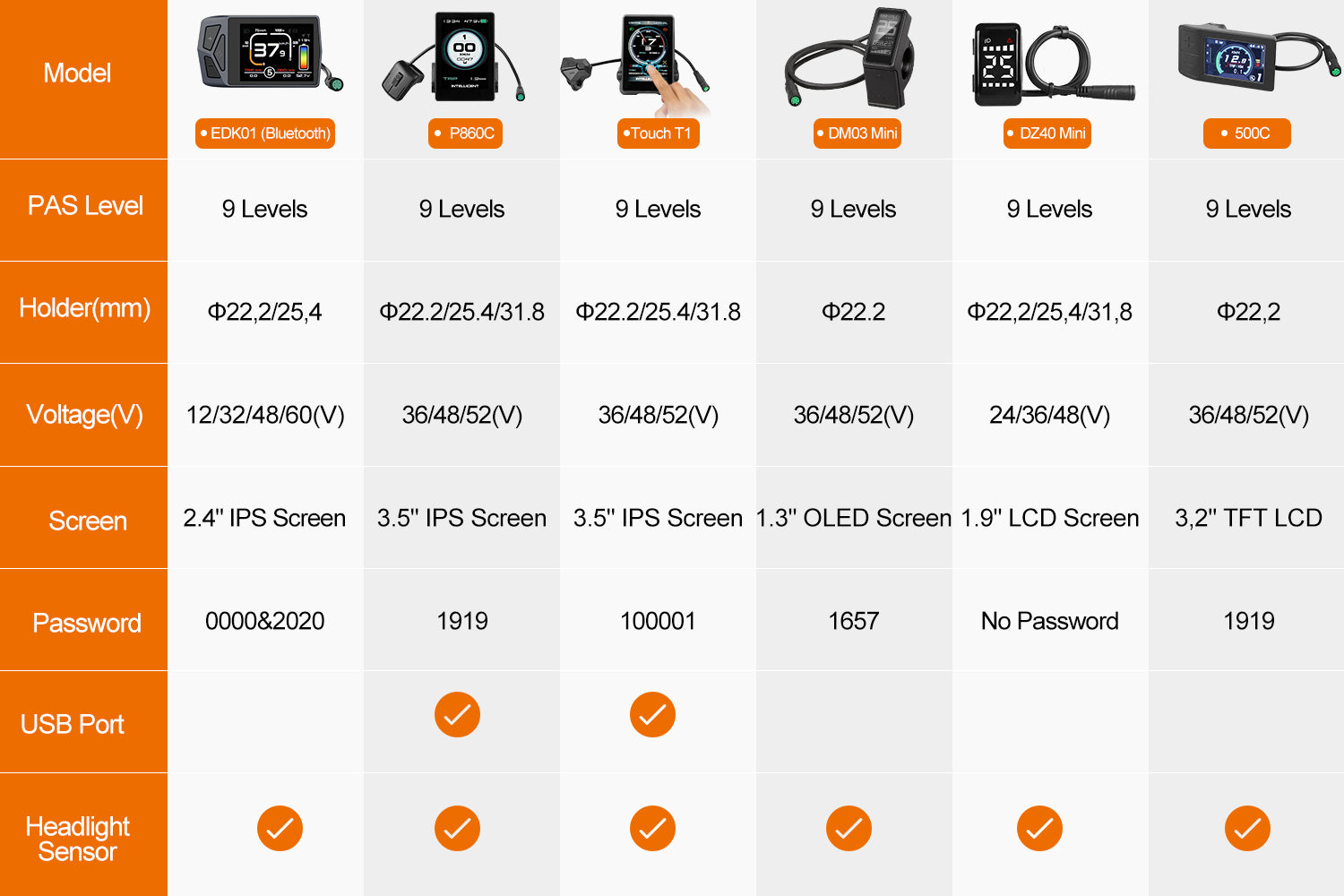Click the Headlight Sensor checkmark for EDK01
This screenshot has height=896, width=1344.
pos(280,829)
